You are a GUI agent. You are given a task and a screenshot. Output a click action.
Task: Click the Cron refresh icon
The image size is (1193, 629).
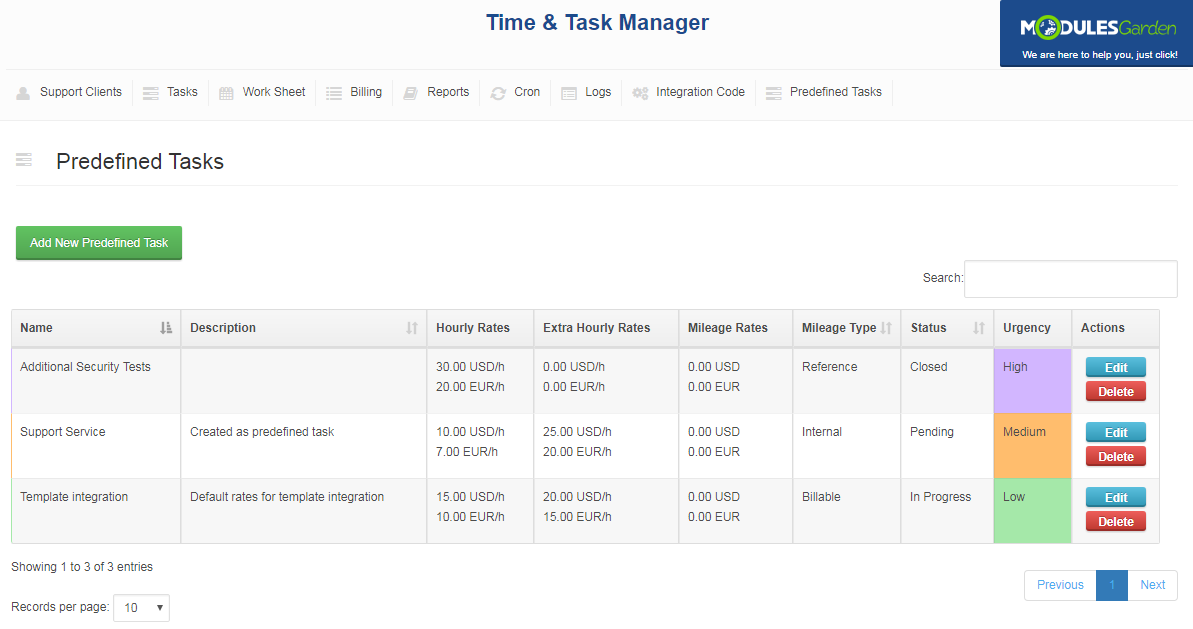[x=497, y=92]
